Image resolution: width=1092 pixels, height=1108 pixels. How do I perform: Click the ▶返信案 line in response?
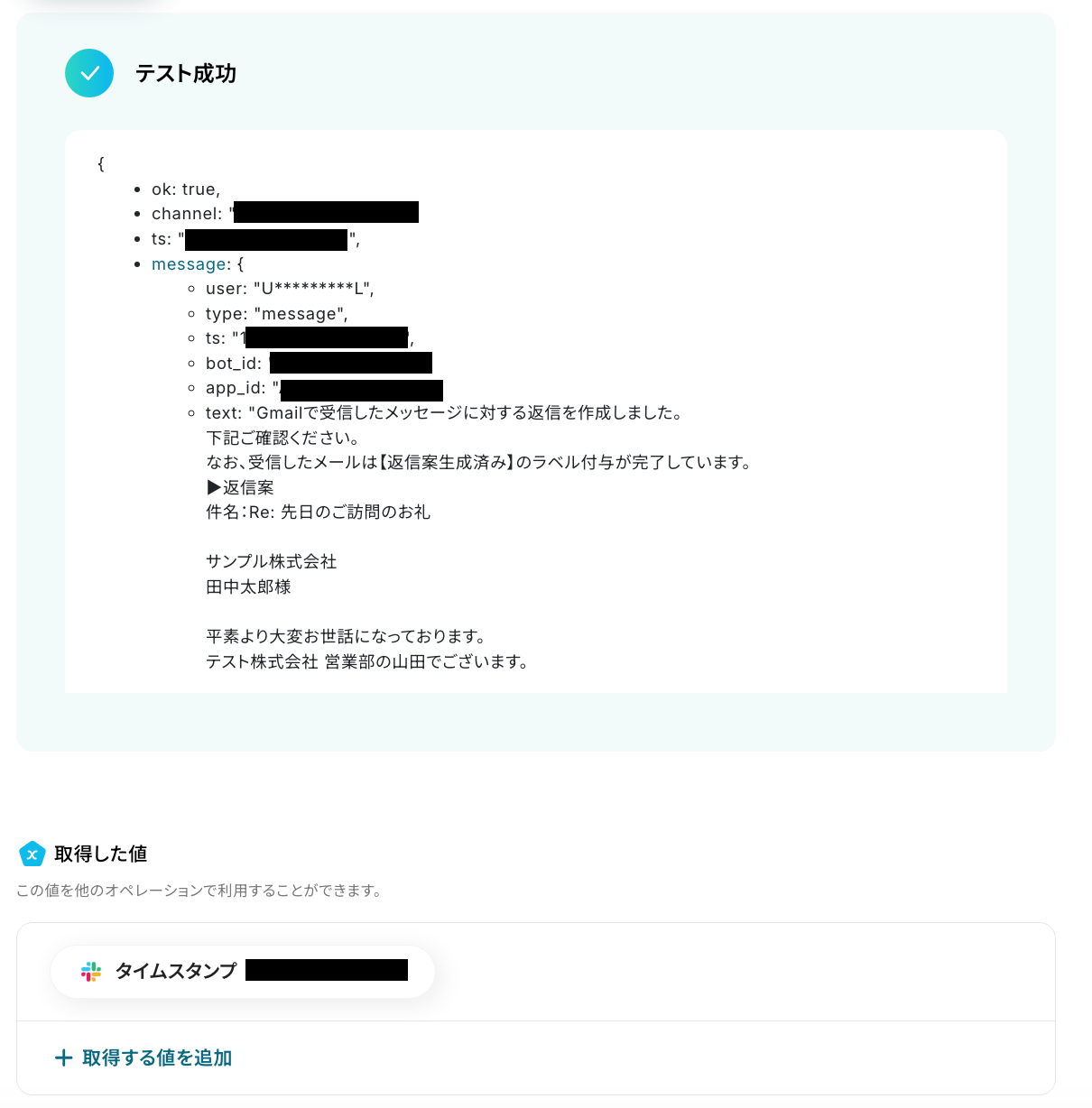tap(240, 487)
